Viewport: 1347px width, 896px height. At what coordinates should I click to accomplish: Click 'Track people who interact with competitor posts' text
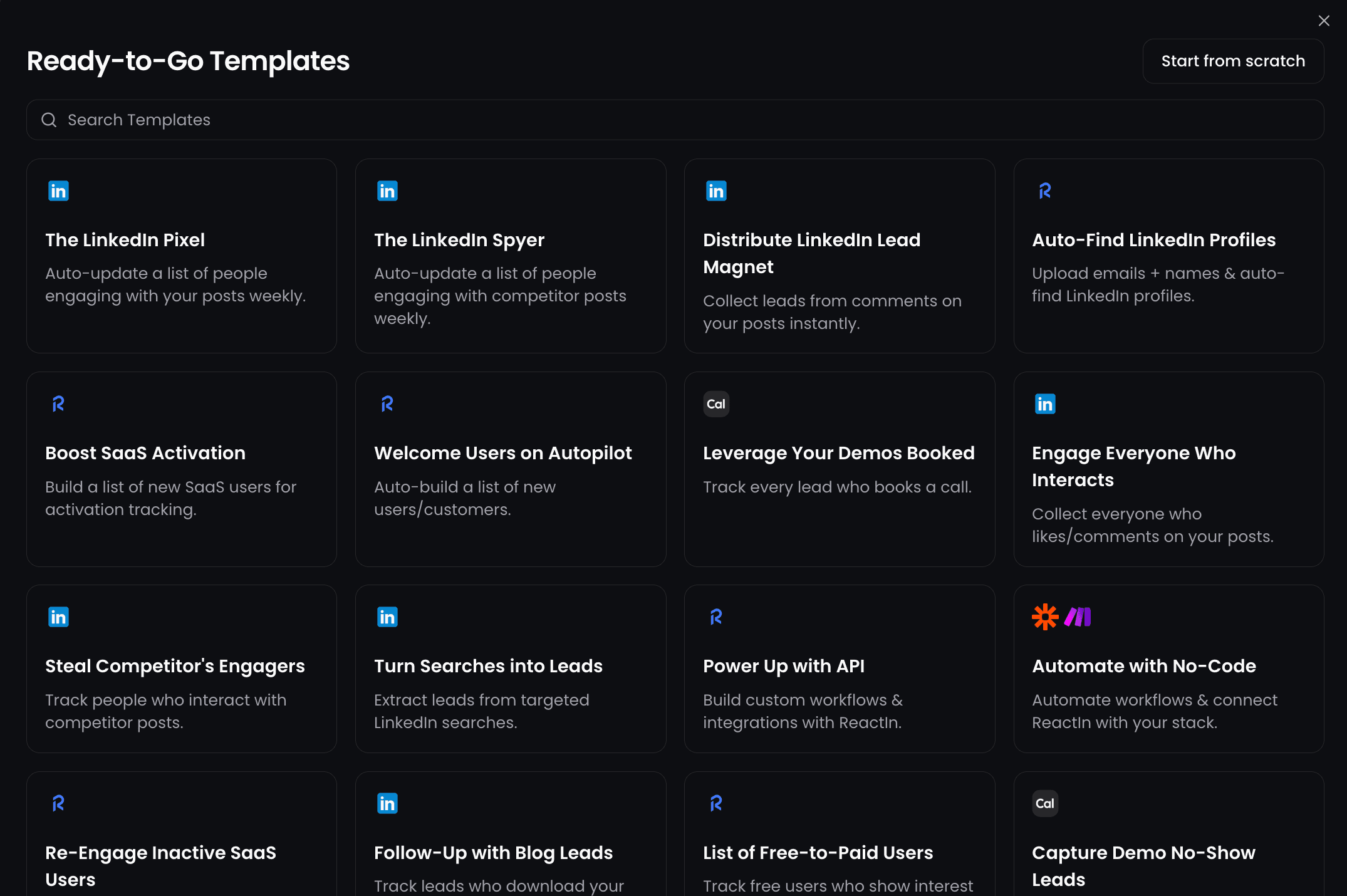(x=165, y=711)
